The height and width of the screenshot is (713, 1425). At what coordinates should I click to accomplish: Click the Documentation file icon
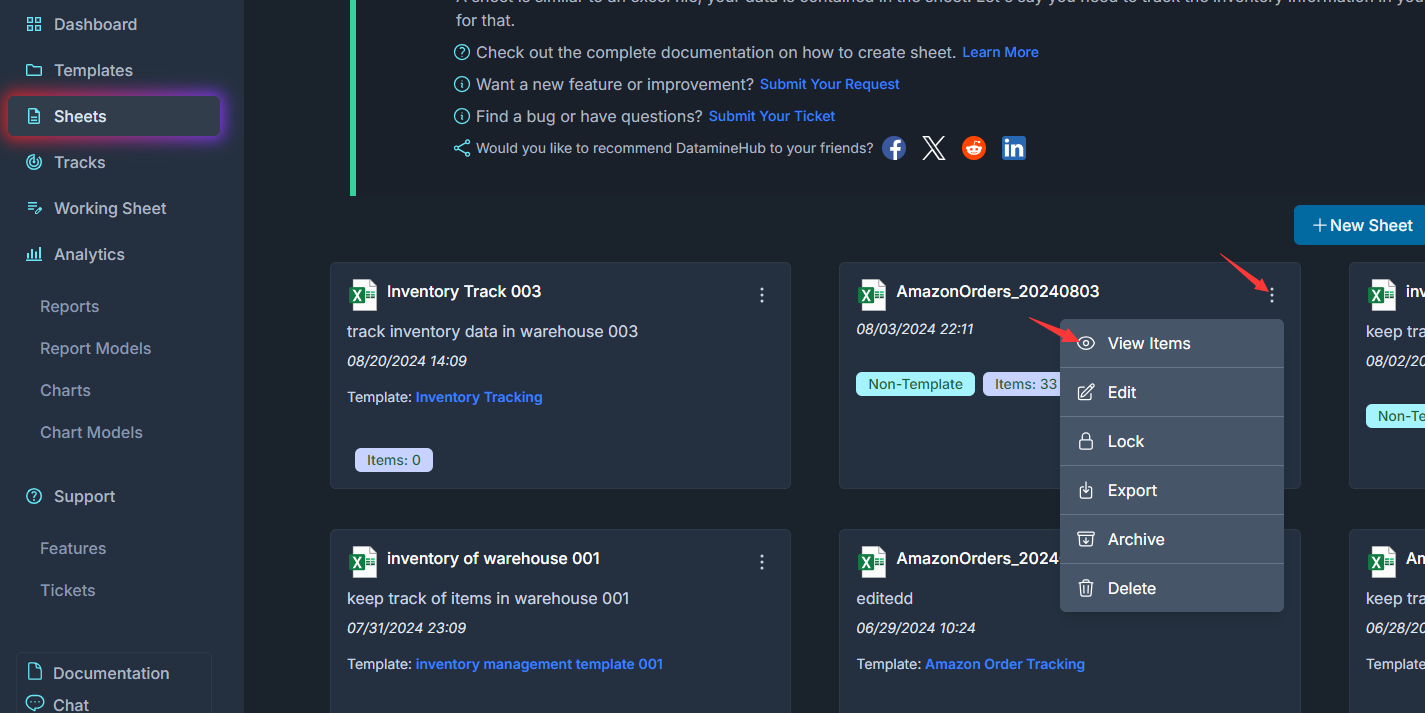35,672
